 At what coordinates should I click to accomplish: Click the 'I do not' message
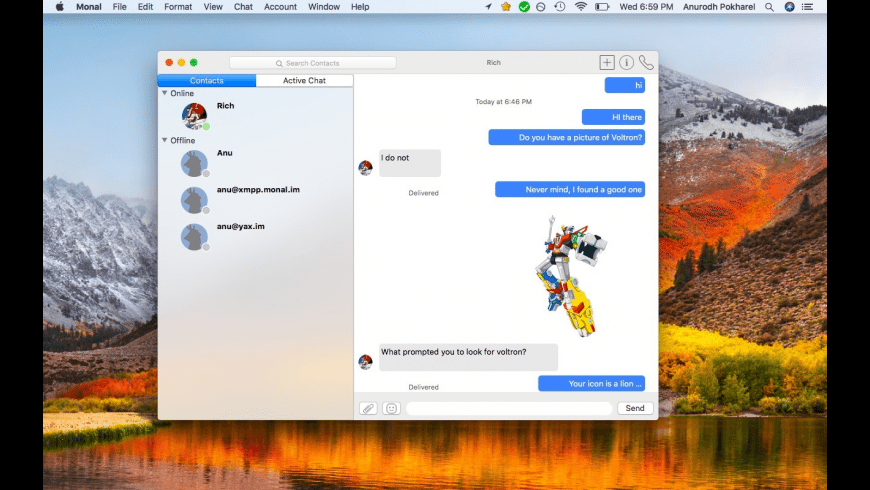(410, 163)
